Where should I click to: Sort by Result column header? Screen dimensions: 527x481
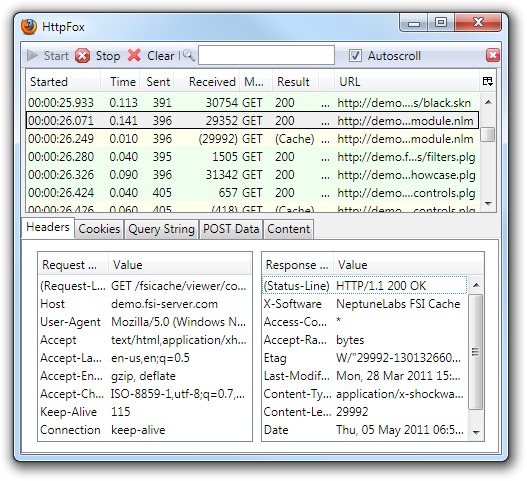[x=295, y=82]
